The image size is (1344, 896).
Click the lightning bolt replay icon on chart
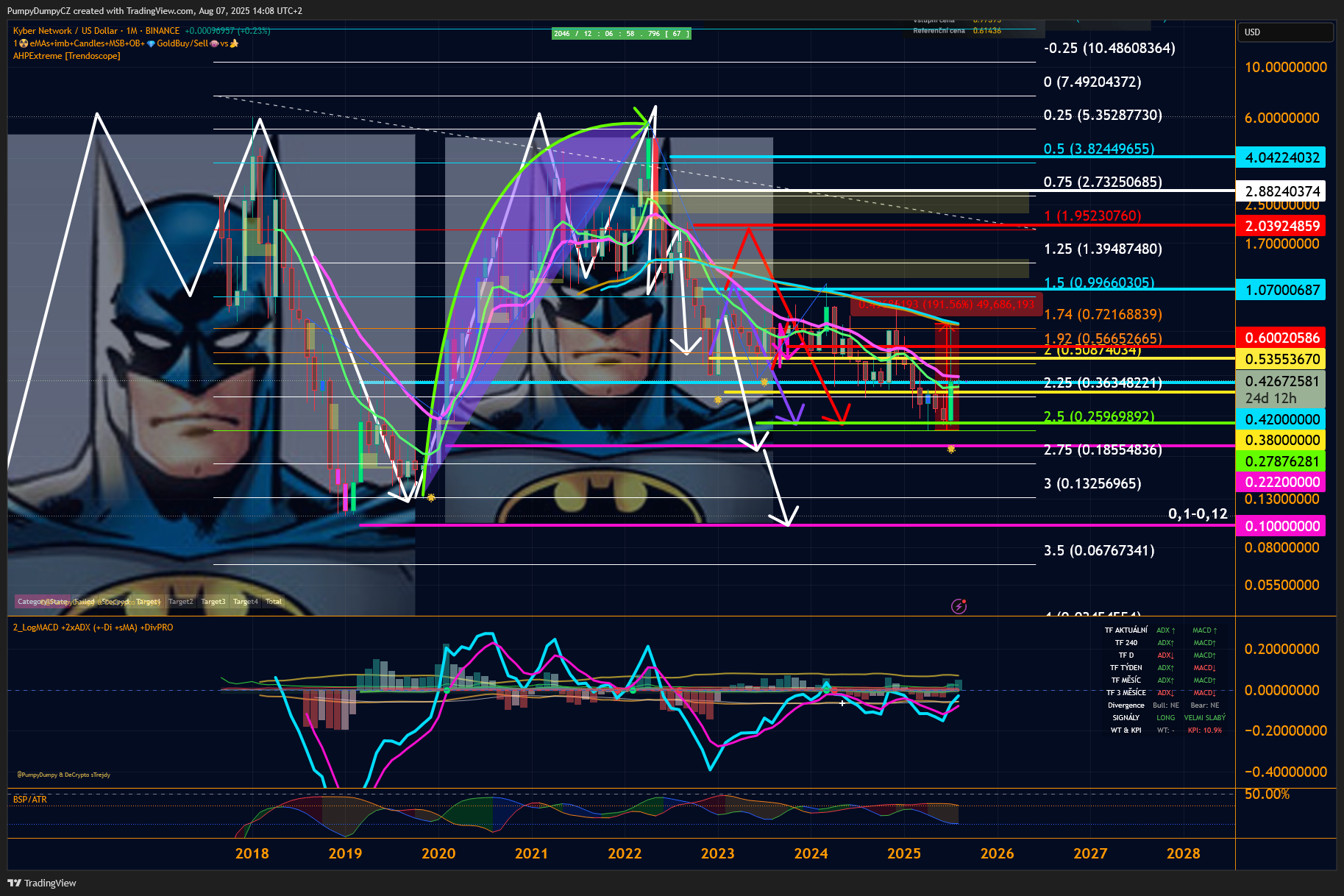959,606
